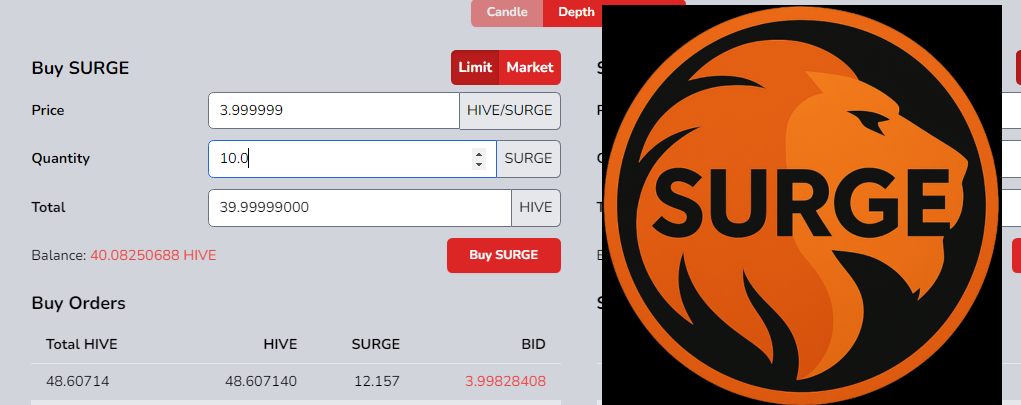Select the 3.99828408 bid price
This screenshot has height=405, width=1021.
coord(505,381)
